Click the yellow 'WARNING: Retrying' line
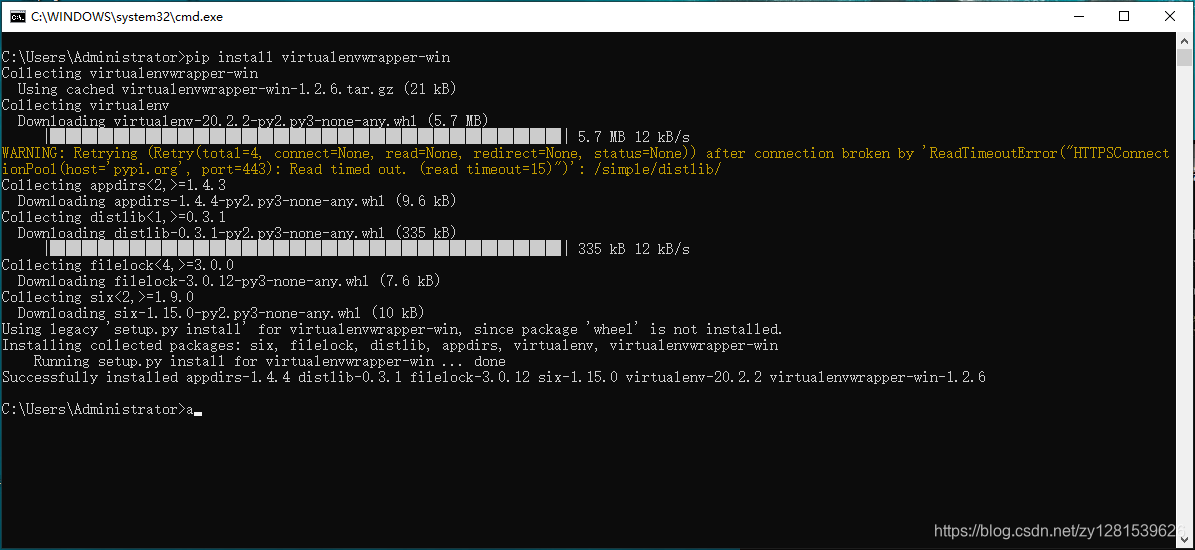This screenshot has height=550, width=1195. point(585,153)
